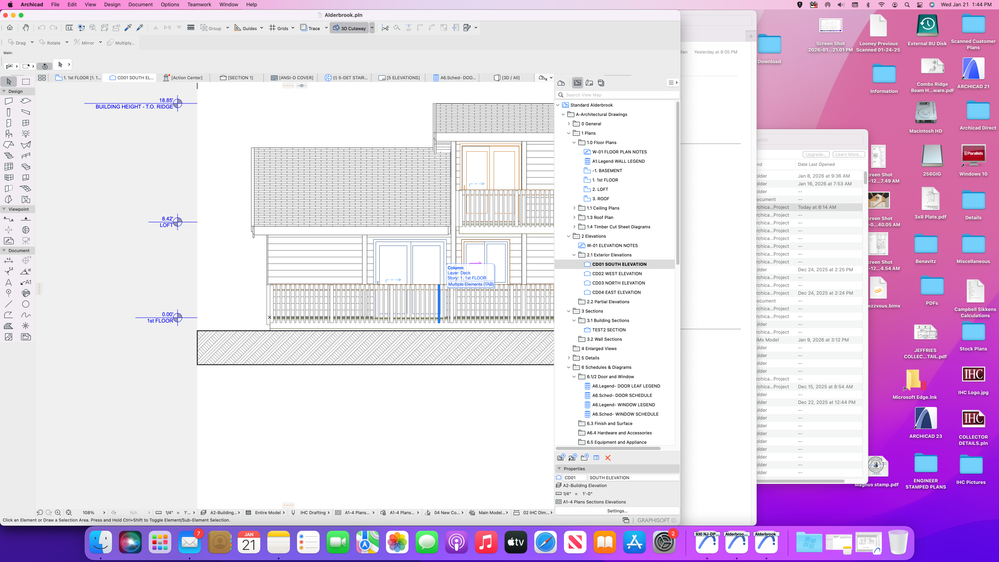Click the red delete X in navigator
999x562 pixels.
click(608, 458)
